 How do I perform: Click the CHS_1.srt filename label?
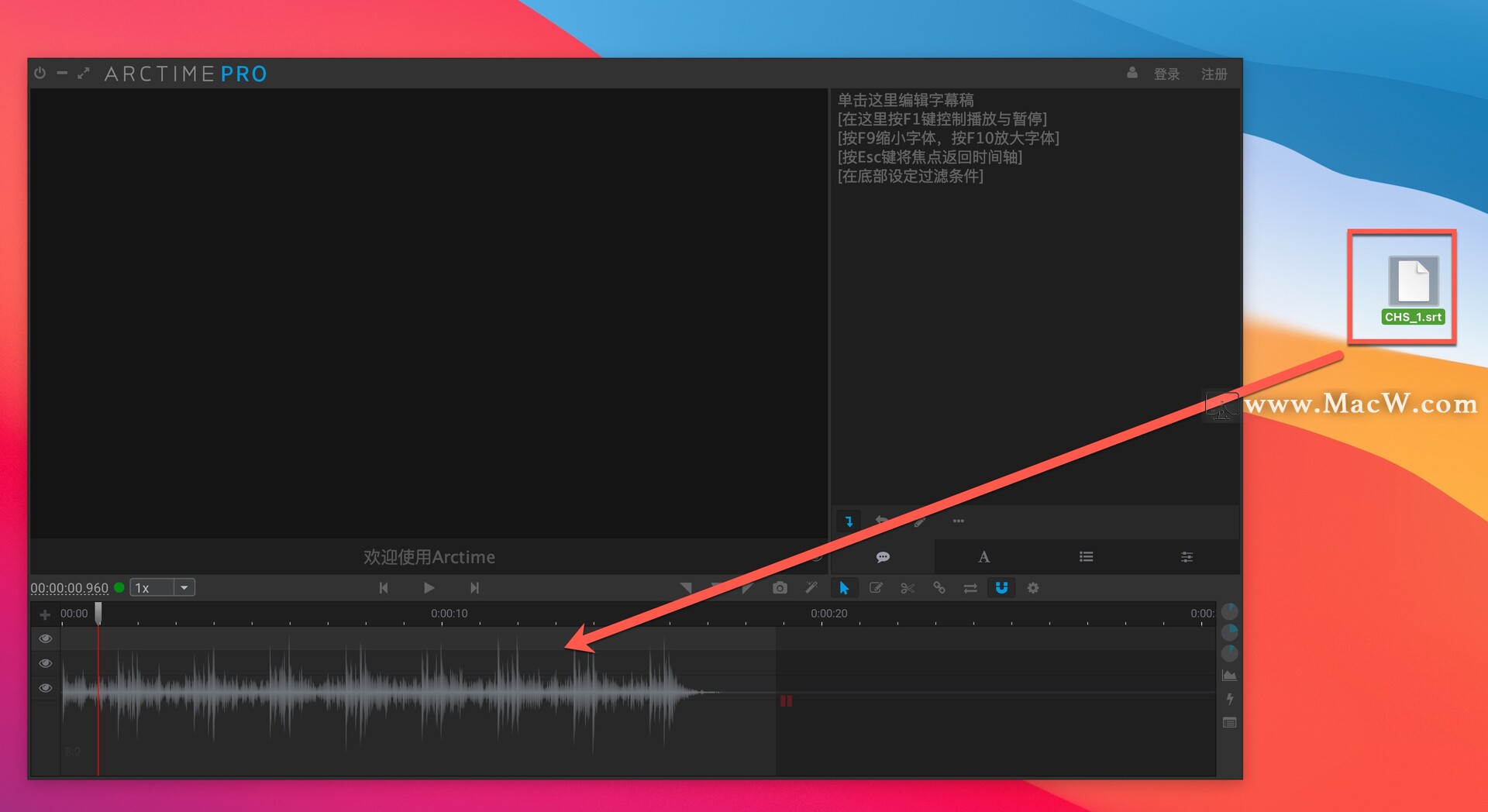click(x=1413, y=317)
